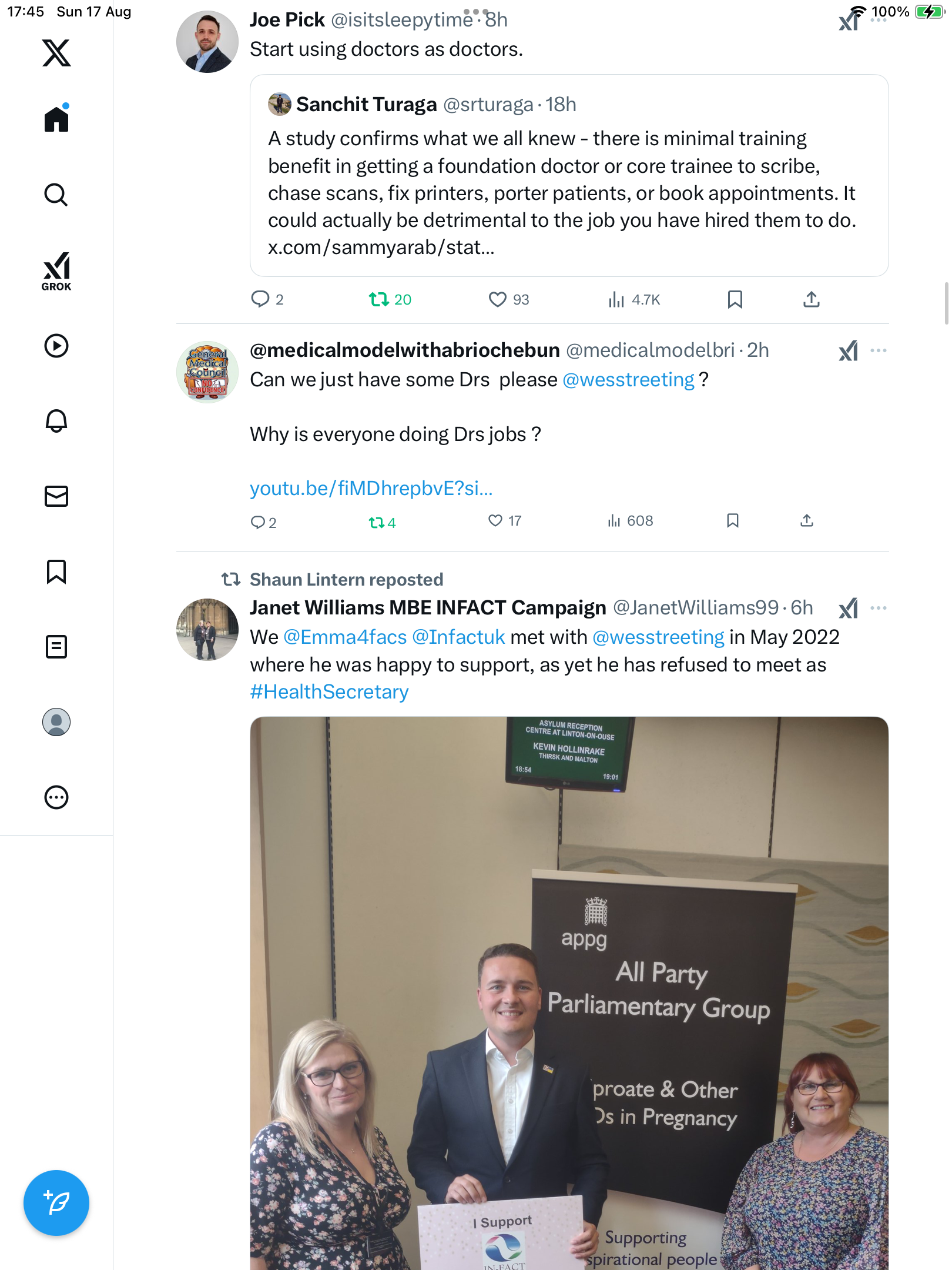Open the youtu.be/fiMDhrepbvE link
This screenshot has width=952, height=1270.
pyautogui.click(x=371, y=488)
